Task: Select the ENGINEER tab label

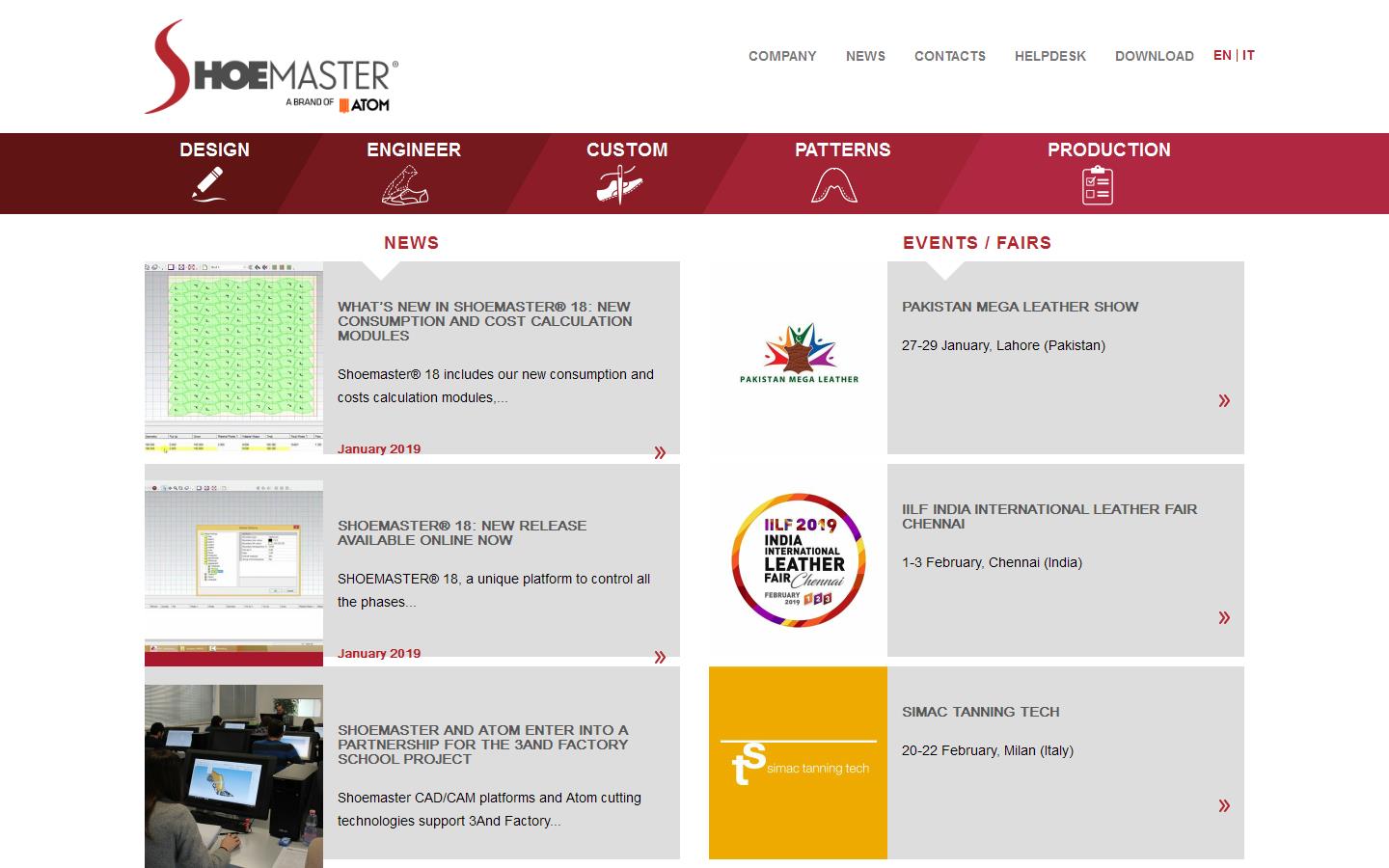Action: click(x=414, y=149)
